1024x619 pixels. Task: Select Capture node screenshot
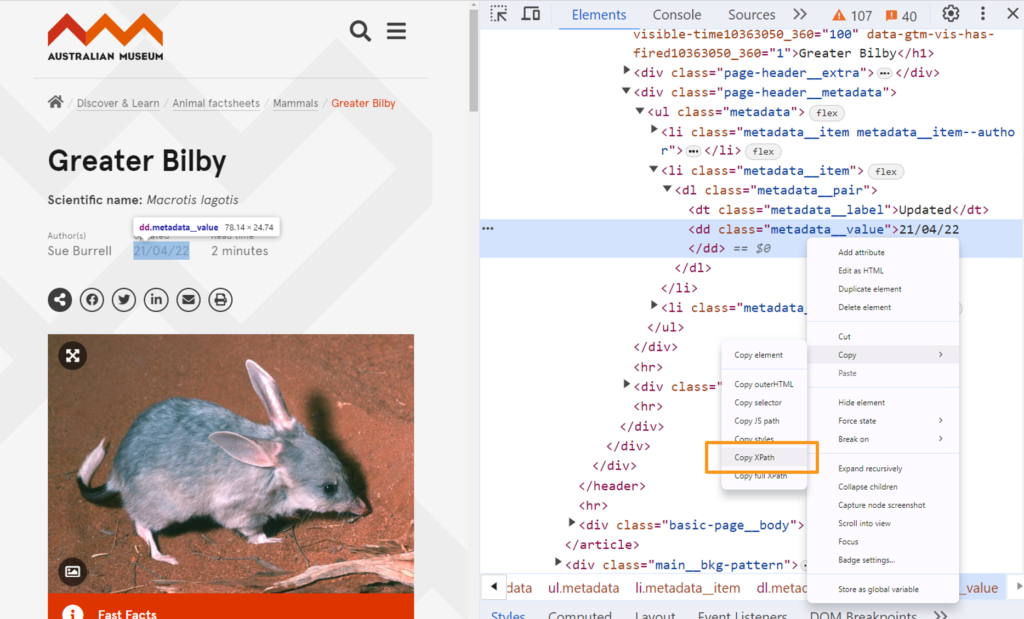click(881, 505)
